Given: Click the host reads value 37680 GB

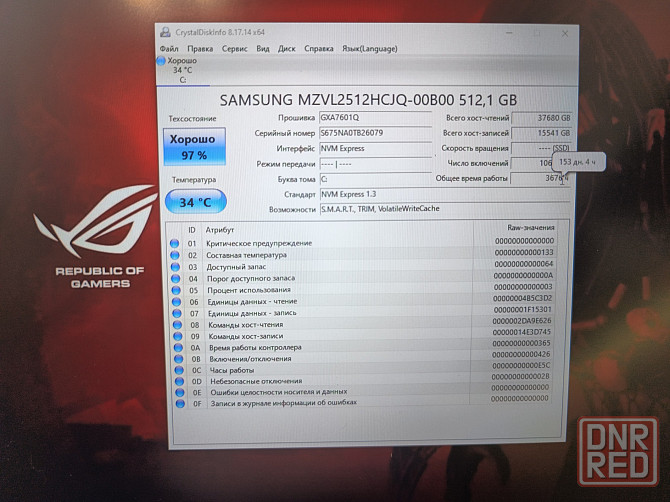Looking at the screenshot, I should pyautogui.click(x=541, y=118).
